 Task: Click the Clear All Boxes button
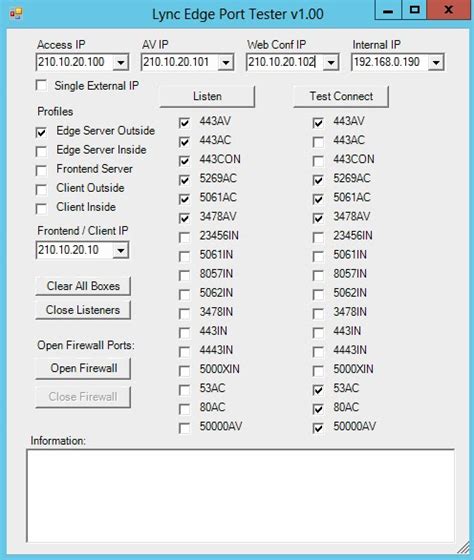coord(83,286)
